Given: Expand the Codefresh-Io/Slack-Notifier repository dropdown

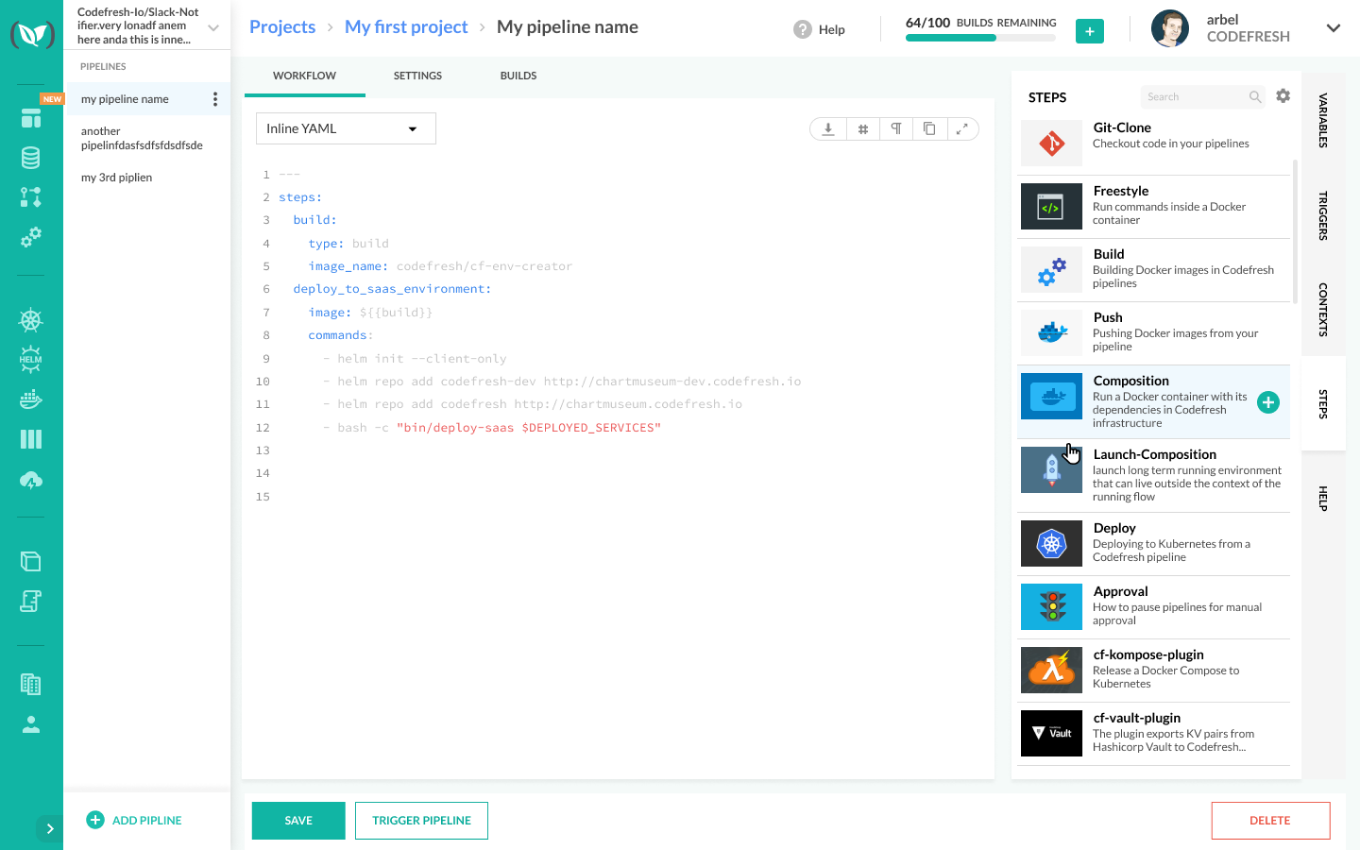Looking at the screenshot, I should pos(213,28).
